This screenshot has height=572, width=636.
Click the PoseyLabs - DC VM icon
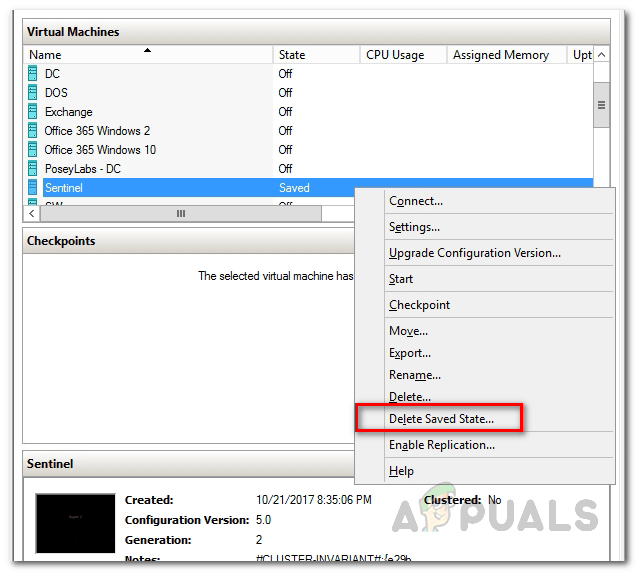tap(33, 168)
